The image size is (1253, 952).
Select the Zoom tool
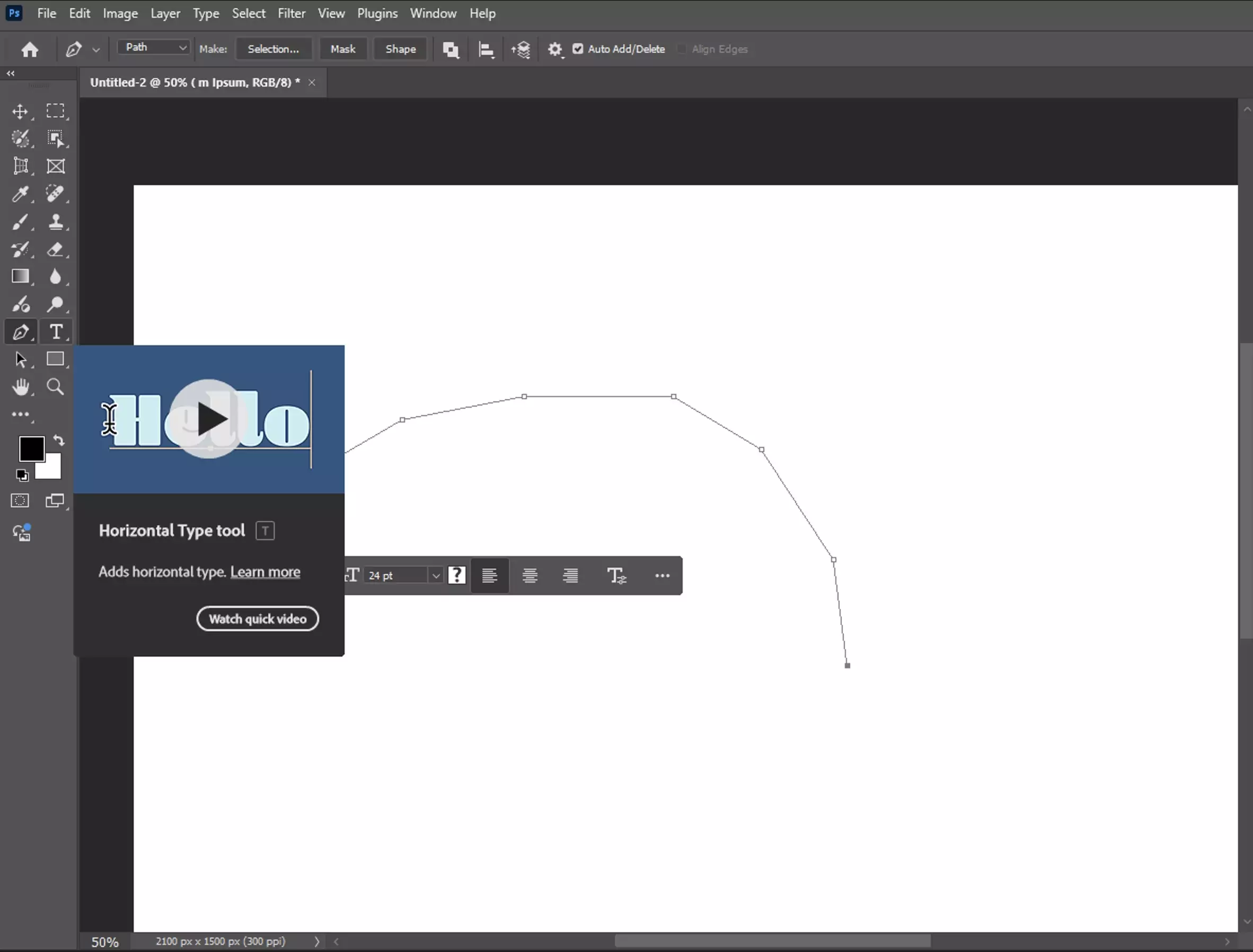point(56,386)
